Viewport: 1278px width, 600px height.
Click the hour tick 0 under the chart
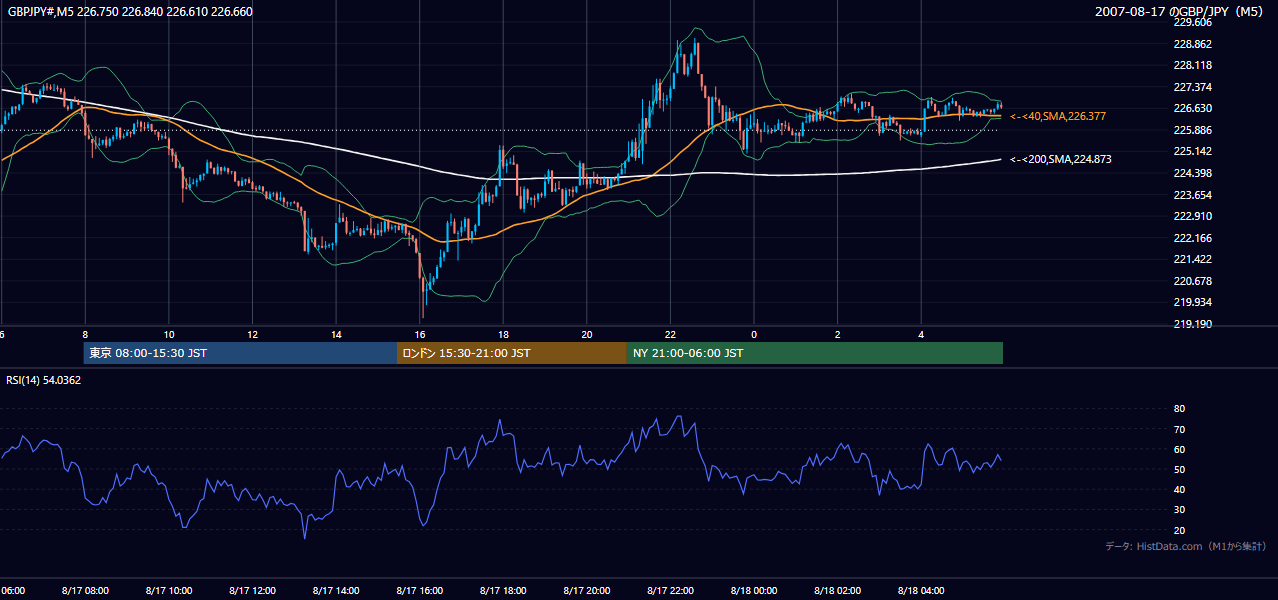(x=754, y=334)
